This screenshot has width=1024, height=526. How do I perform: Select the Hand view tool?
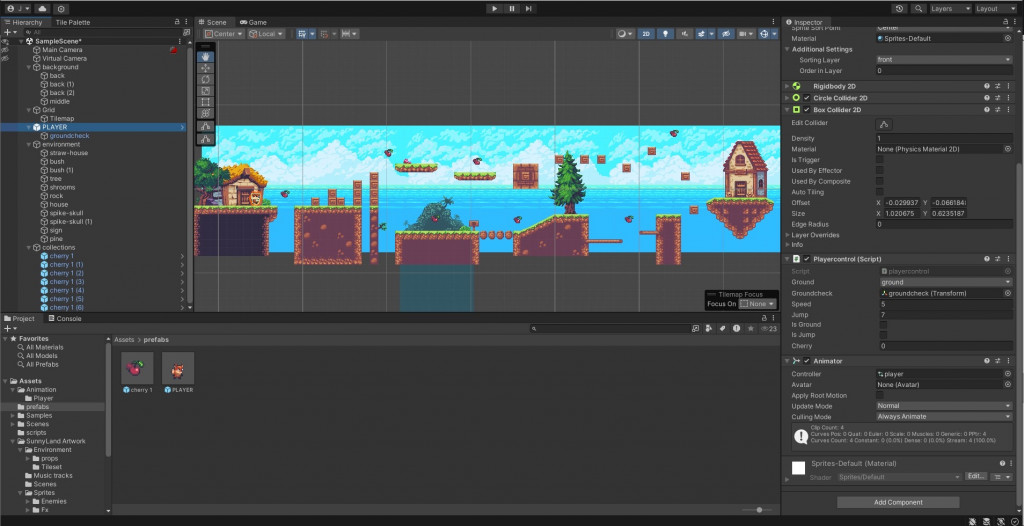click(x=206, y=57)
